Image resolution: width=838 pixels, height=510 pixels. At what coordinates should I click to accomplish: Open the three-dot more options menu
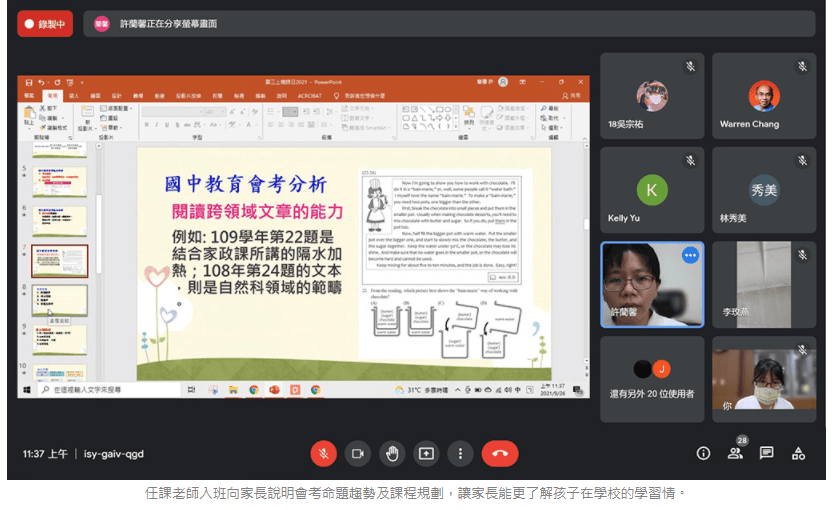pyautogui.click(x=460, y=453)
